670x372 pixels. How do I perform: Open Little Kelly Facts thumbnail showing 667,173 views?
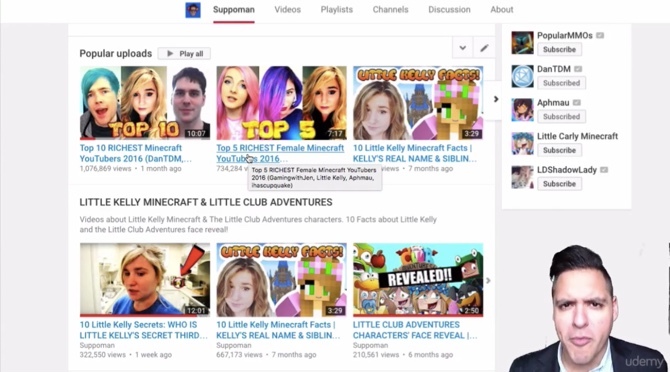[282, 280]
